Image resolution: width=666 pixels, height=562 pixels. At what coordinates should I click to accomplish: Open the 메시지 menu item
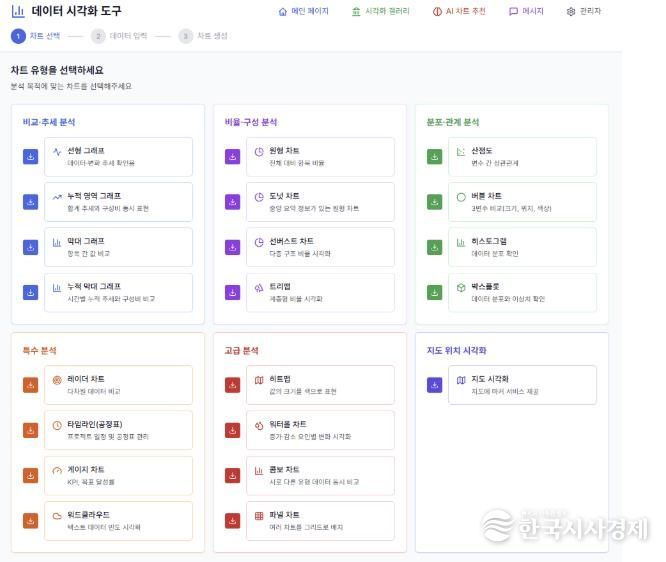coord(526,11)
